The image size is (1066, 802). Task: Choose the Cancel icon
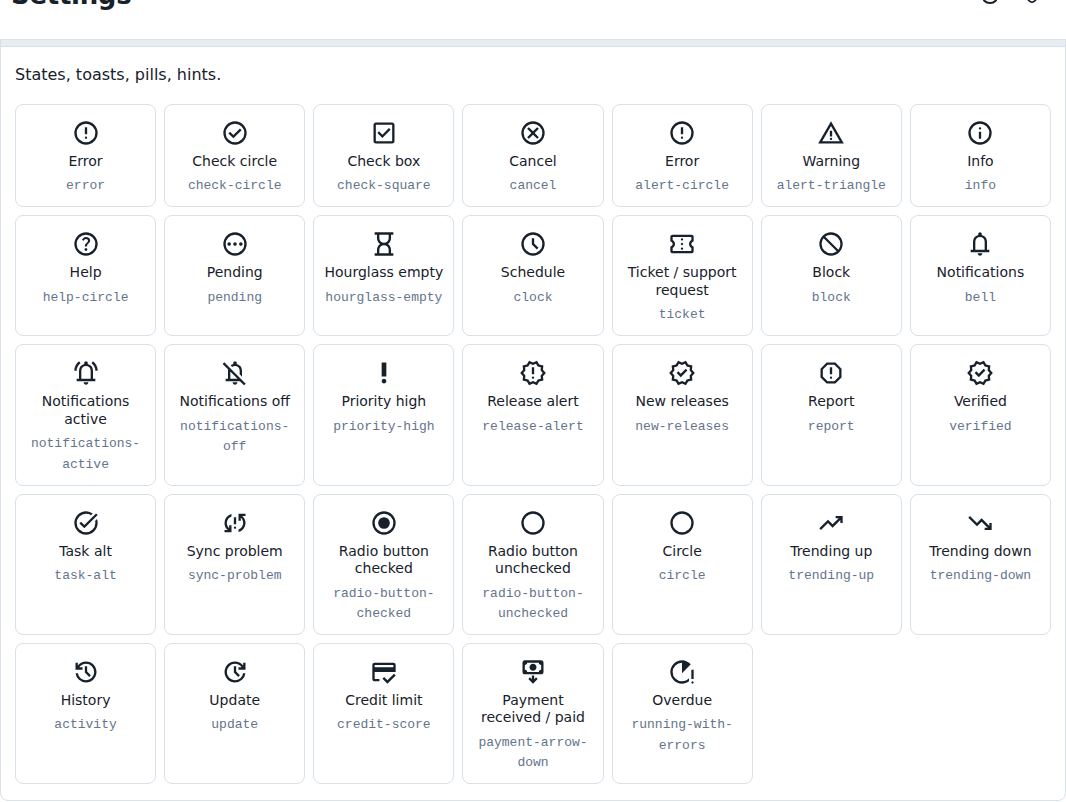pos(533,133)
